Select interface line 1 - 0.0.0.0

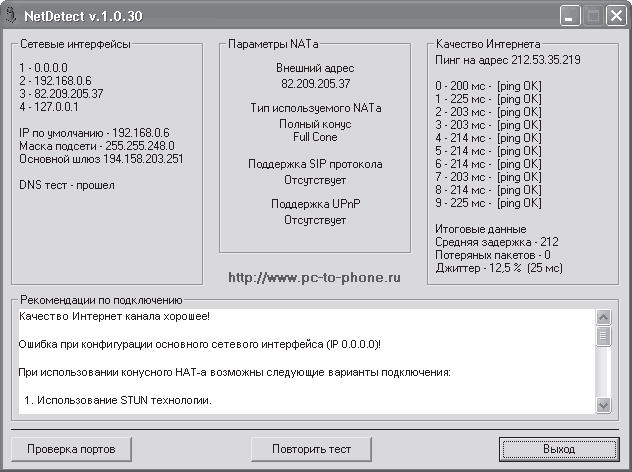pyautogui.click(x=44, y=68)
